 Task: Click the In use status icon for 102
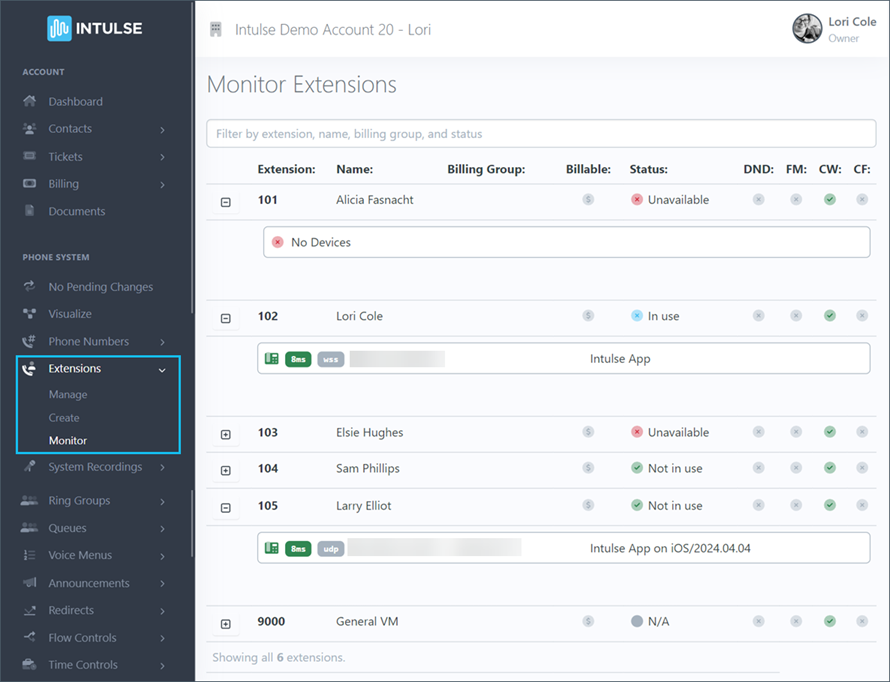tap(637, 315)
